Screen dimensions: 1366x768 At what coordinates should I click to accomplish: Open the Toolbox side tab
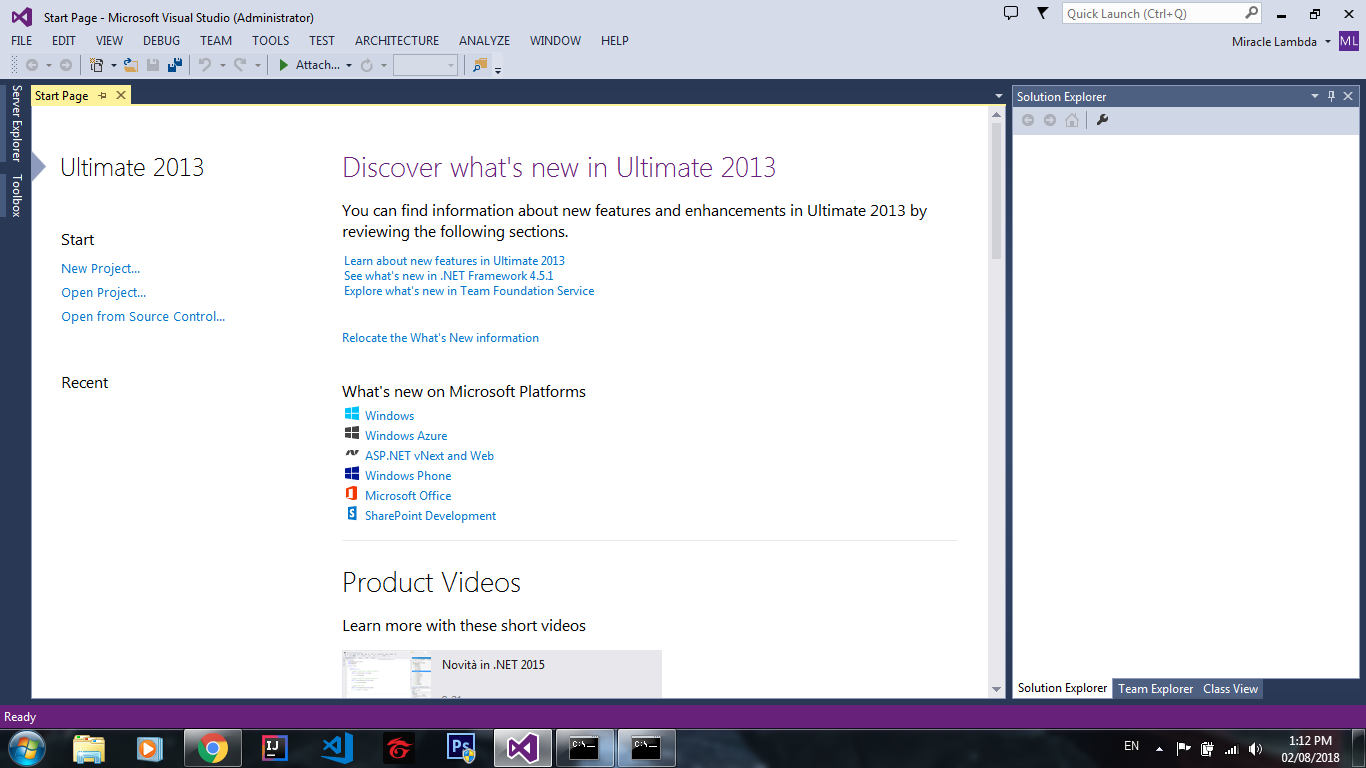click(16, 195)
